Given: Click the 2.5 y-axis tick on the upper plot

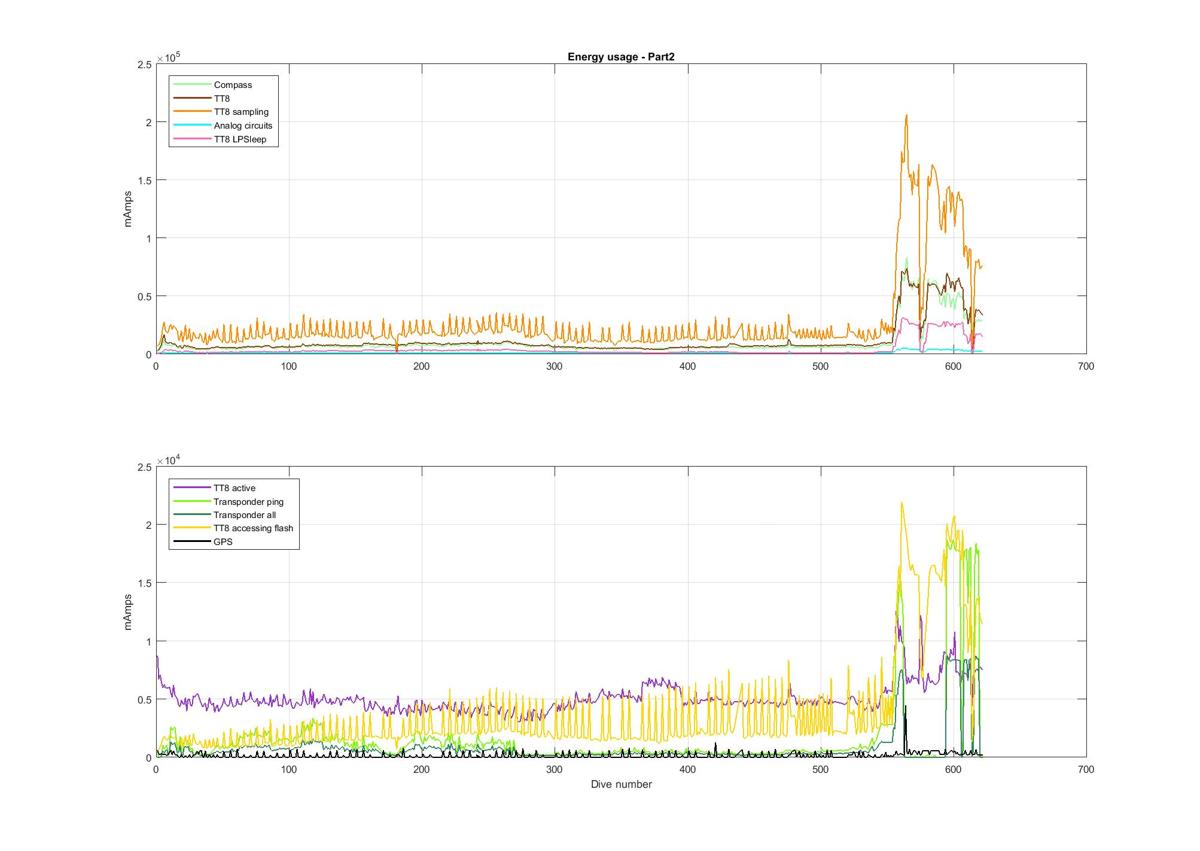Looking at the screenshot, I should pyautogui.click(x=144, y=64).
